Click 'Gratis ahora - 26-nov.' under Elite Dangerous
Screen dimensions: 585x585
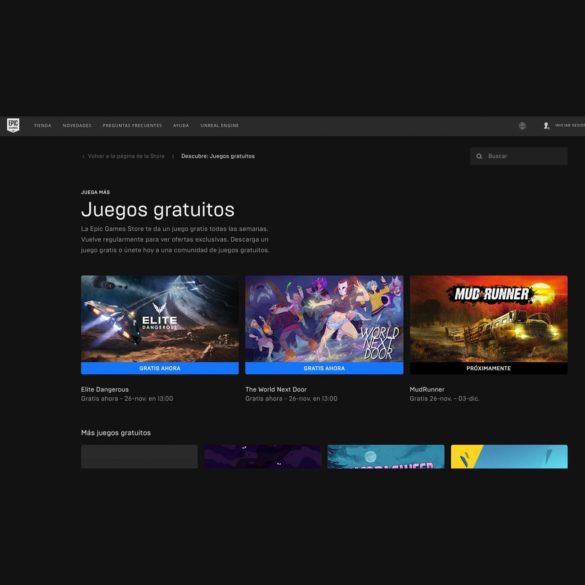127,399
